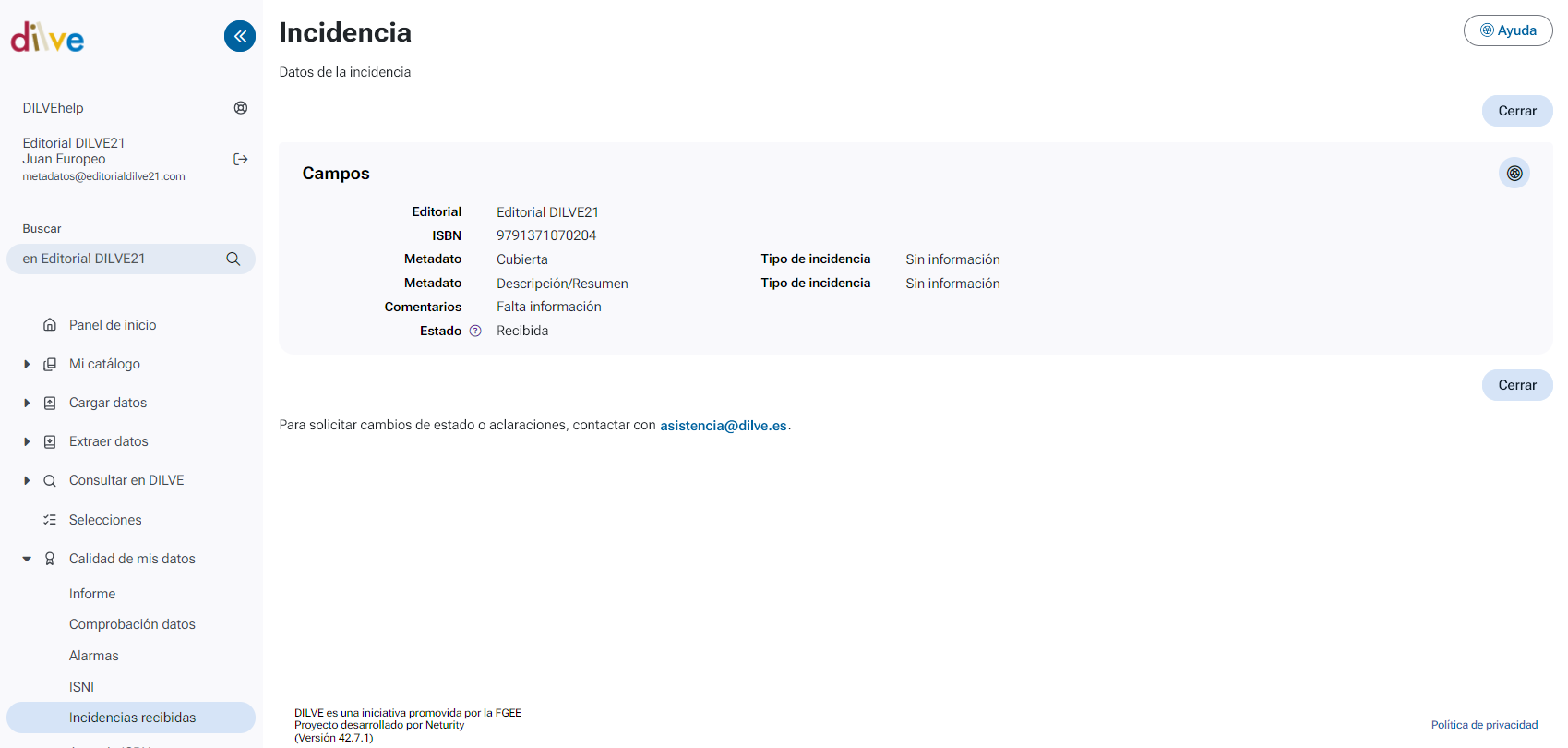Click the user name Juan Europeo
1568x748 pixels.
[x=64, y=159]
